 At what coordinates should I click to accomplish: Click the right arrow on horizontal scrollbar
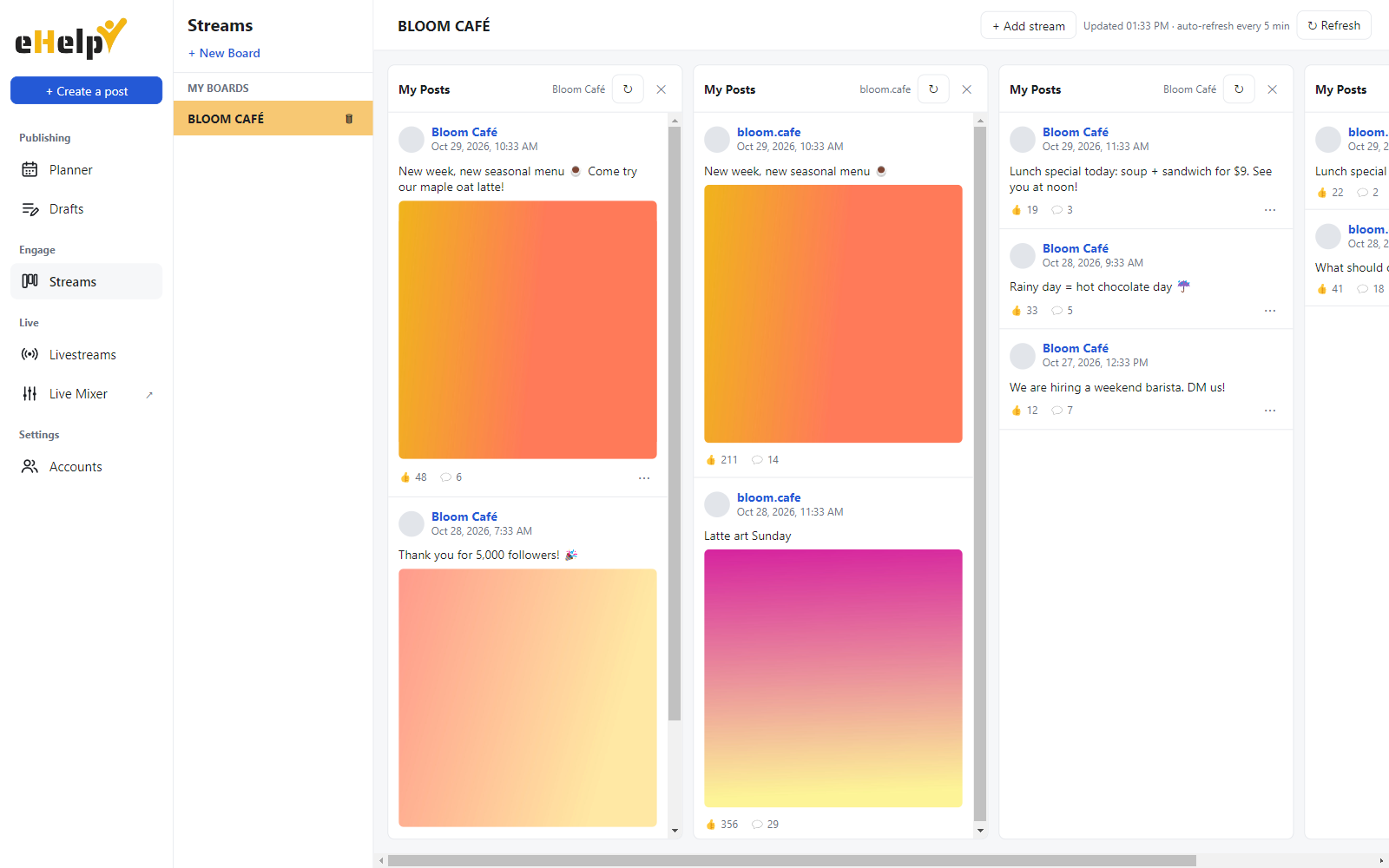pyautogui.click(x=1381, y=860)
